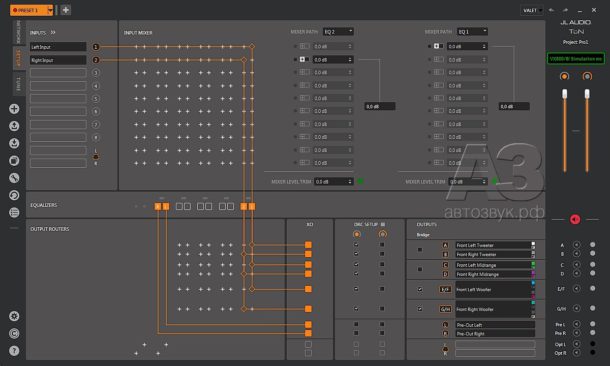Switch to the SETUP vertical tab

coord(19,58)
